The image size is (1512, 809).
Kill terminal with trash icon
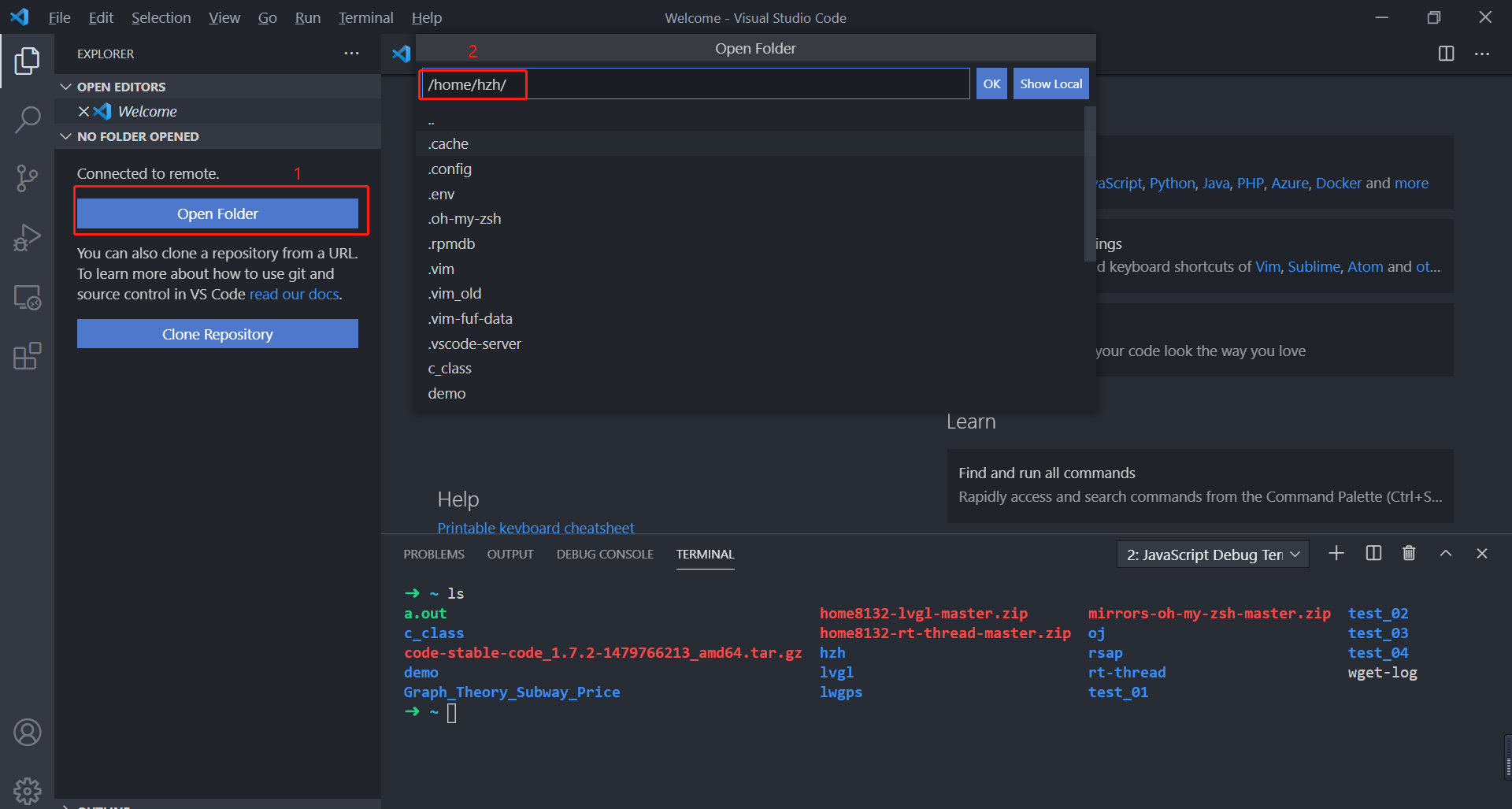point(1409,554)
